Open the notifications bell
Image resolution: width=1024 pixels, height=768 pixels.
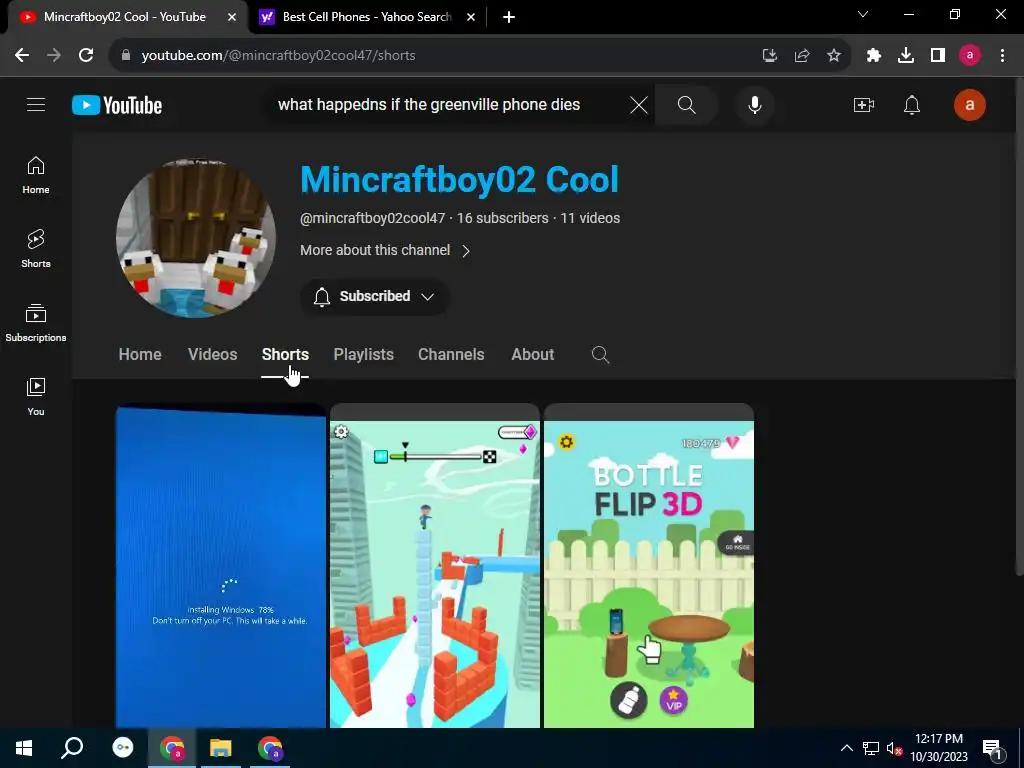[x=912, y=104]
